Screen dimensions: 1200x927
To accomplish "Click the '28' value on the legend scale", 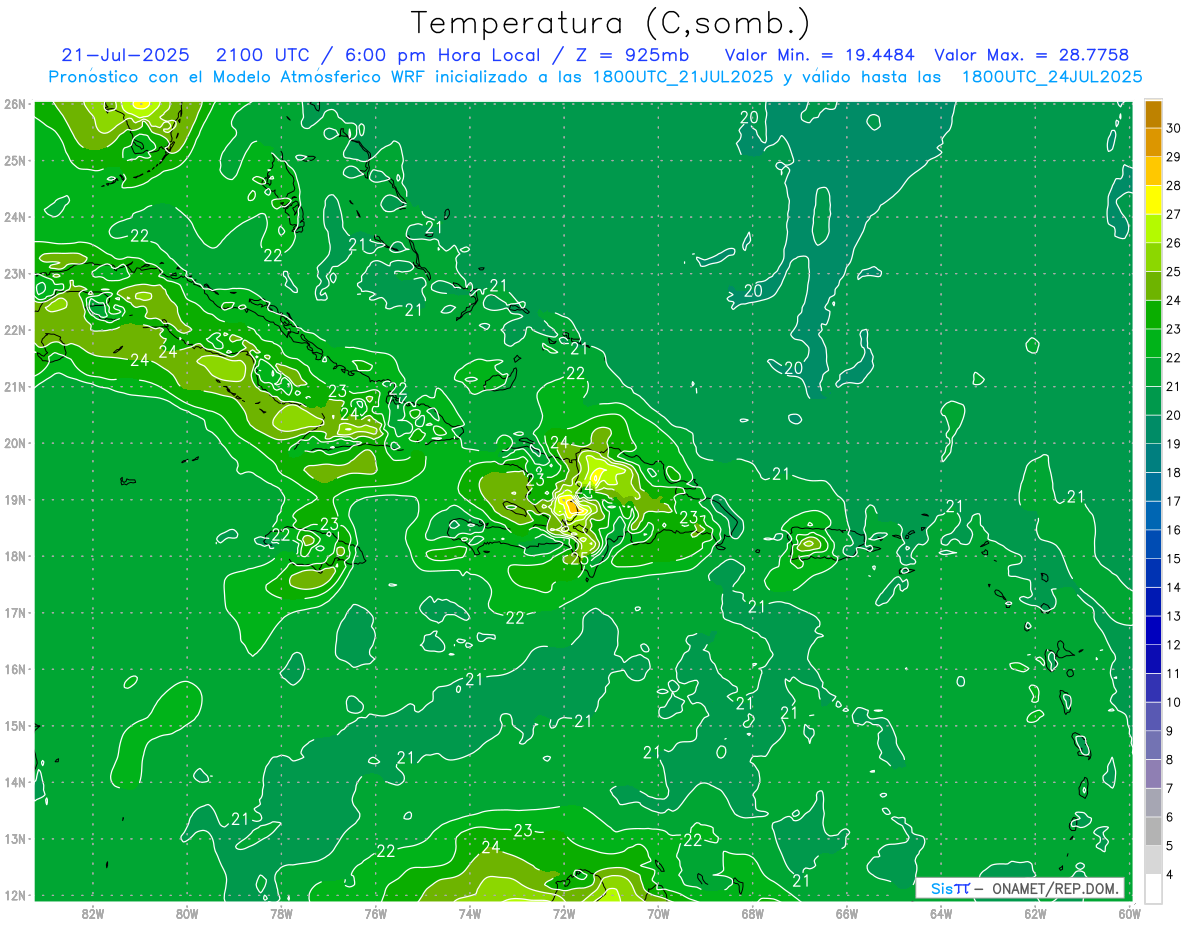I will point(1174,185).
